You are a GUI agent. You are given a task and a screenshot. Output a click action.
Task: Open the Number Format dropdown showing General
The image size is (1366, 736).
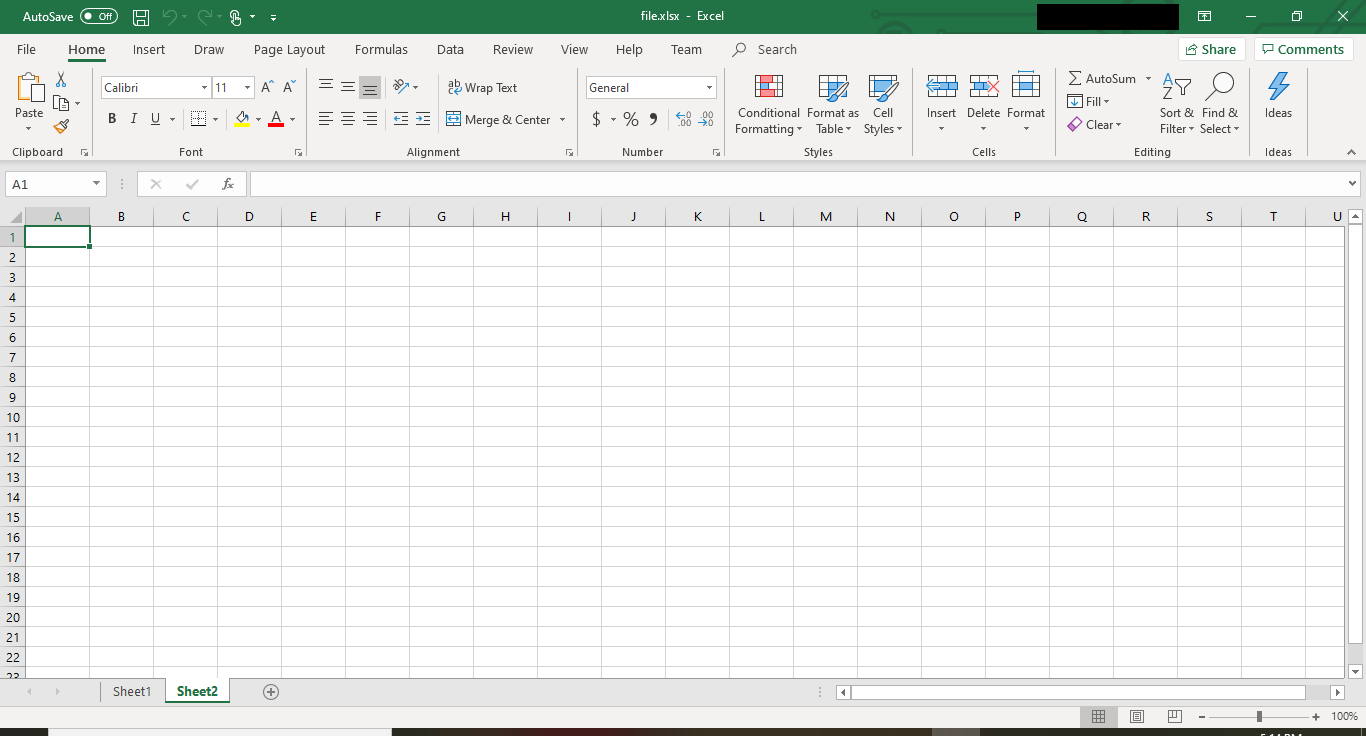tap(708, 87)
